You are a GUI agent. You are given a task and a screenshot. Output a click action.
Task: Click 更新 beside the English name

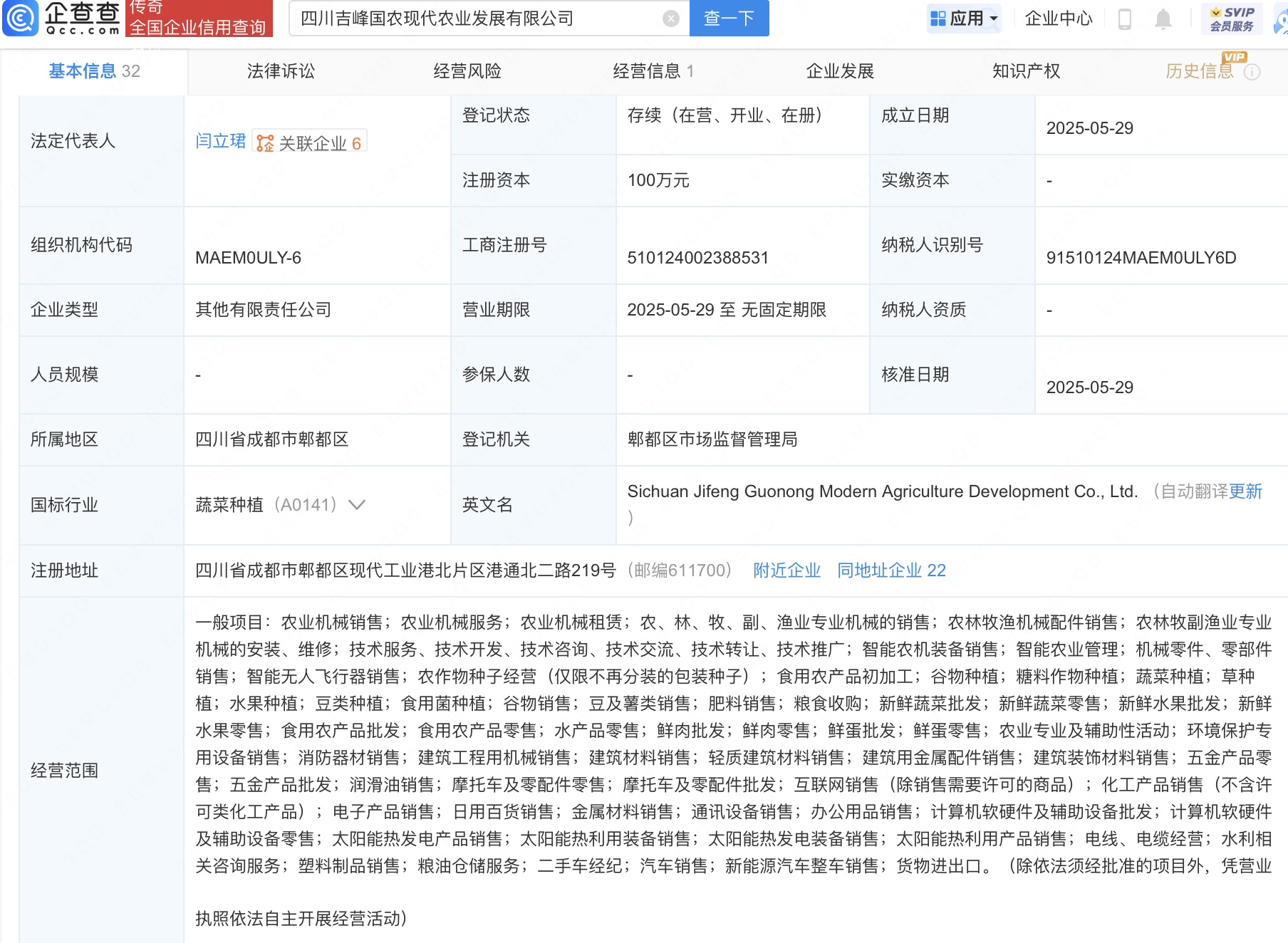coord(1245,491)
